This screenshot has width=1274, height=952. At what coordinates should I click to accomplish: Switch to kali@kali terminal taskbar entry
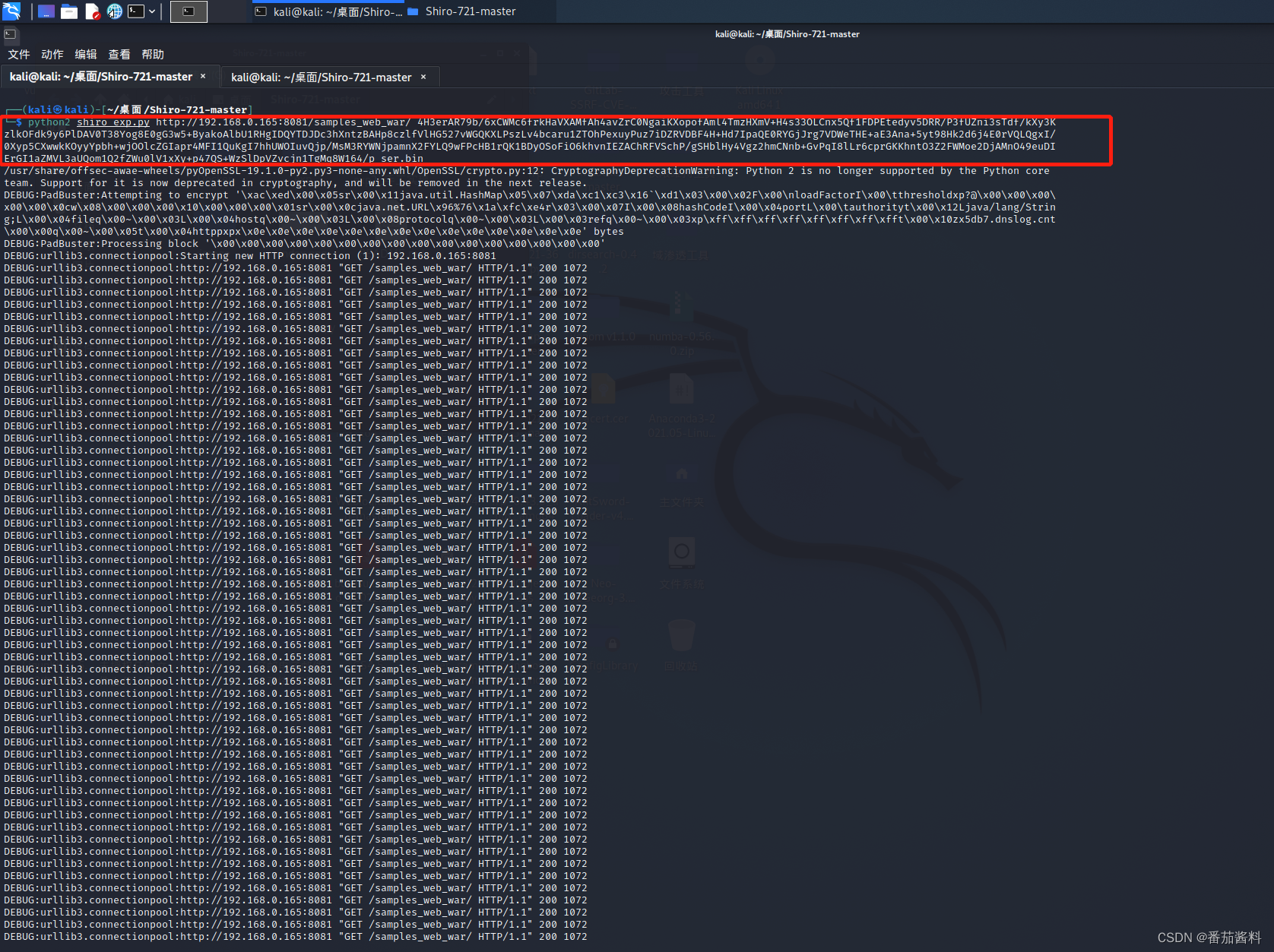[x=329, y=11]
